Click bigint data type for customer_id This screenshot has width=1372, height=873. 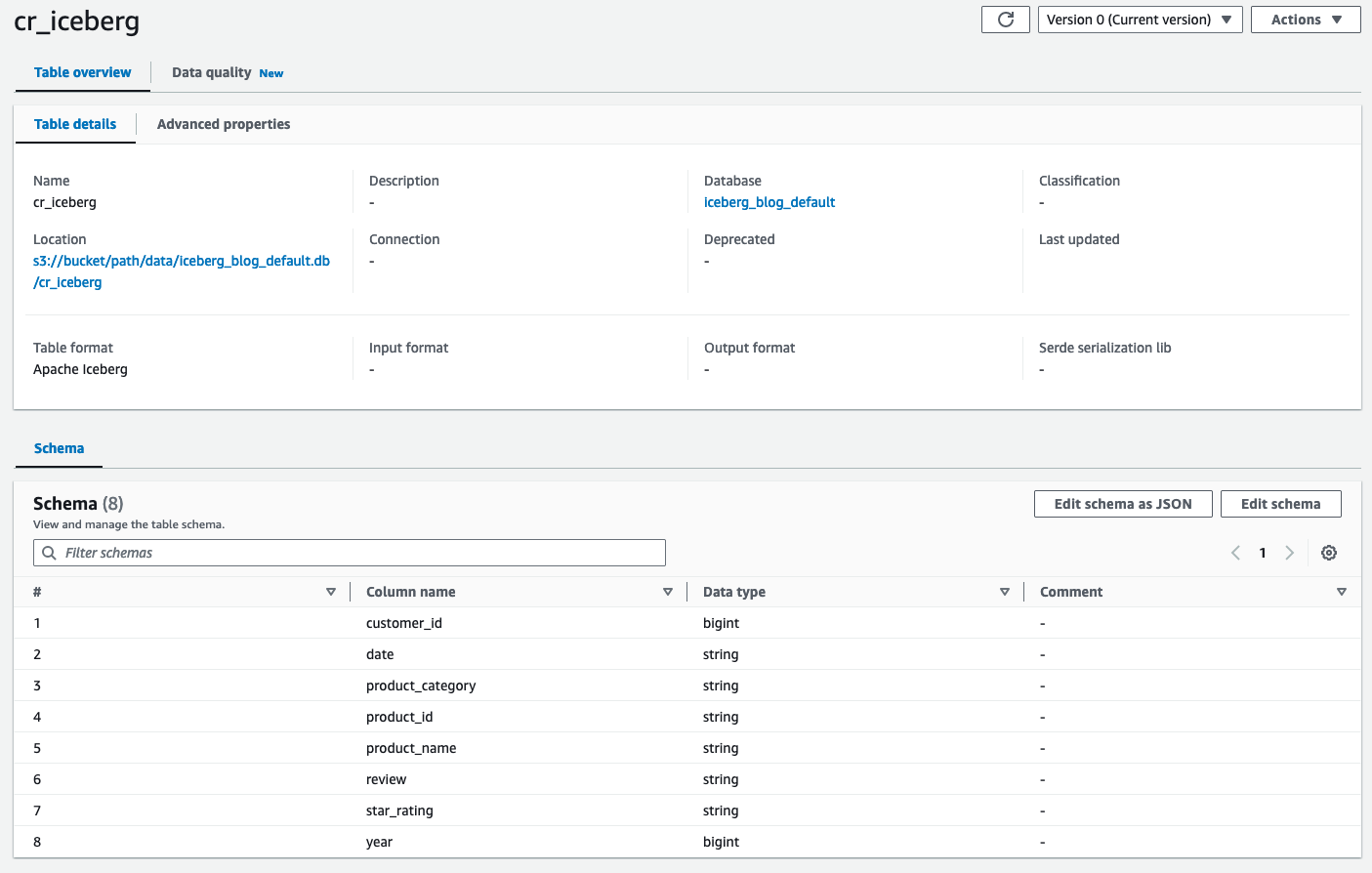(721, 623)
